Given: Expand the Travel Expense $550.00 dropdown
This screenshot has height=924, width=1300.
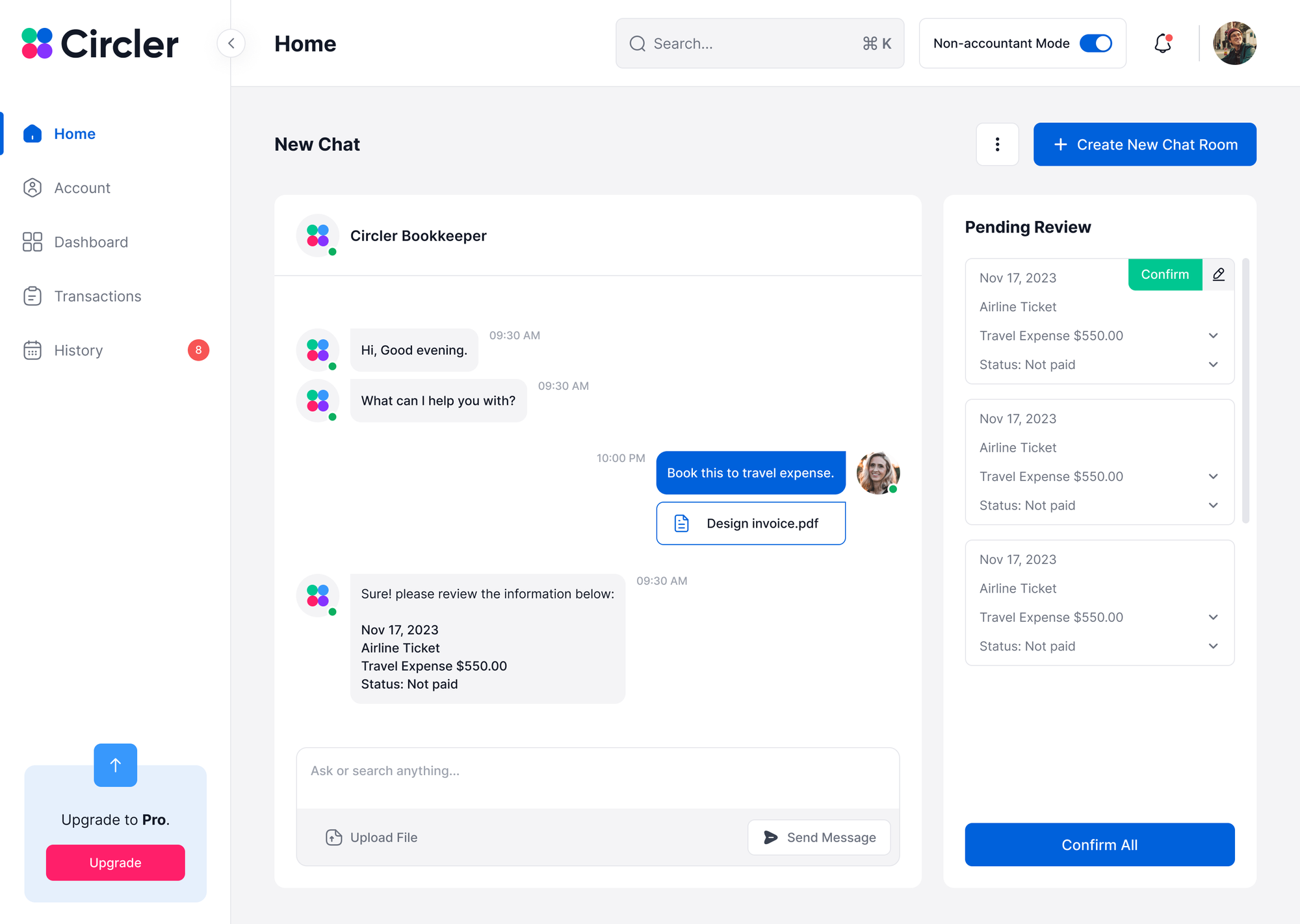Looking at the screenshot, I should pos(1213,335).
